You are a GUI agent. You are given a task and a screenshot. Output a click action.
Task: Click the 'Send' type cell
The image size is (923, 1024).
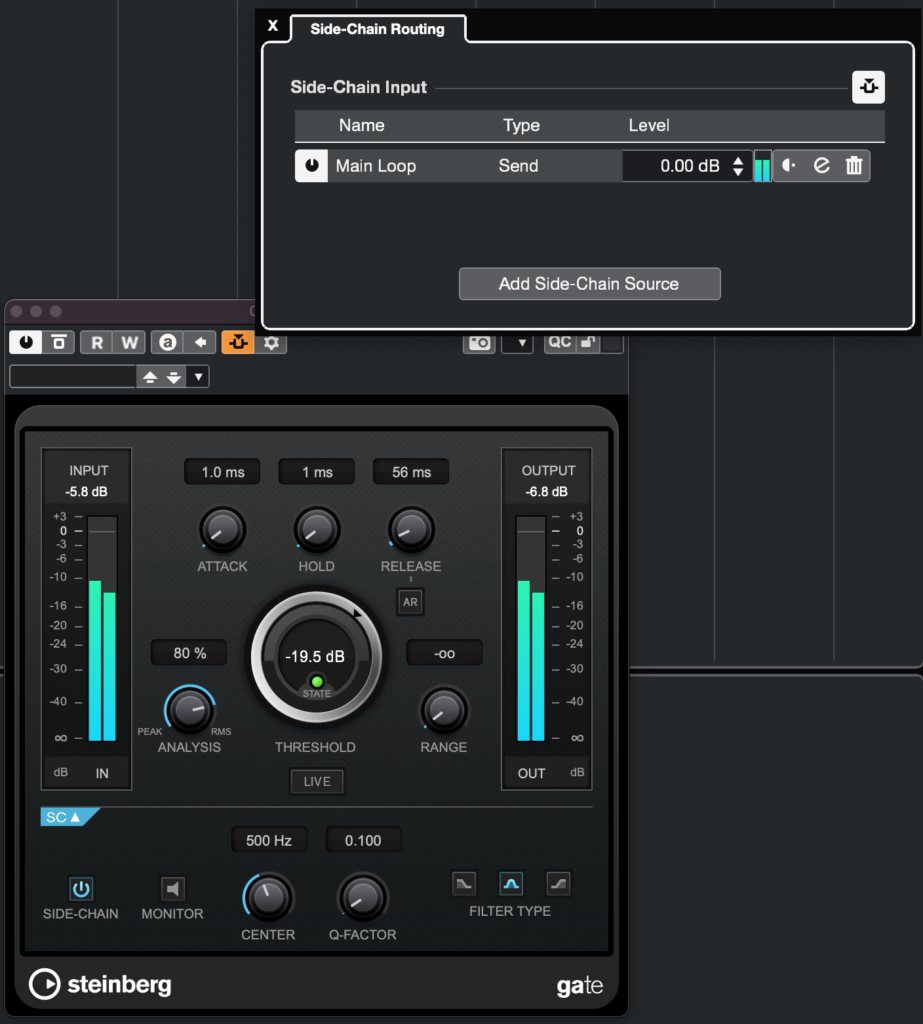[x=519, y=166]
